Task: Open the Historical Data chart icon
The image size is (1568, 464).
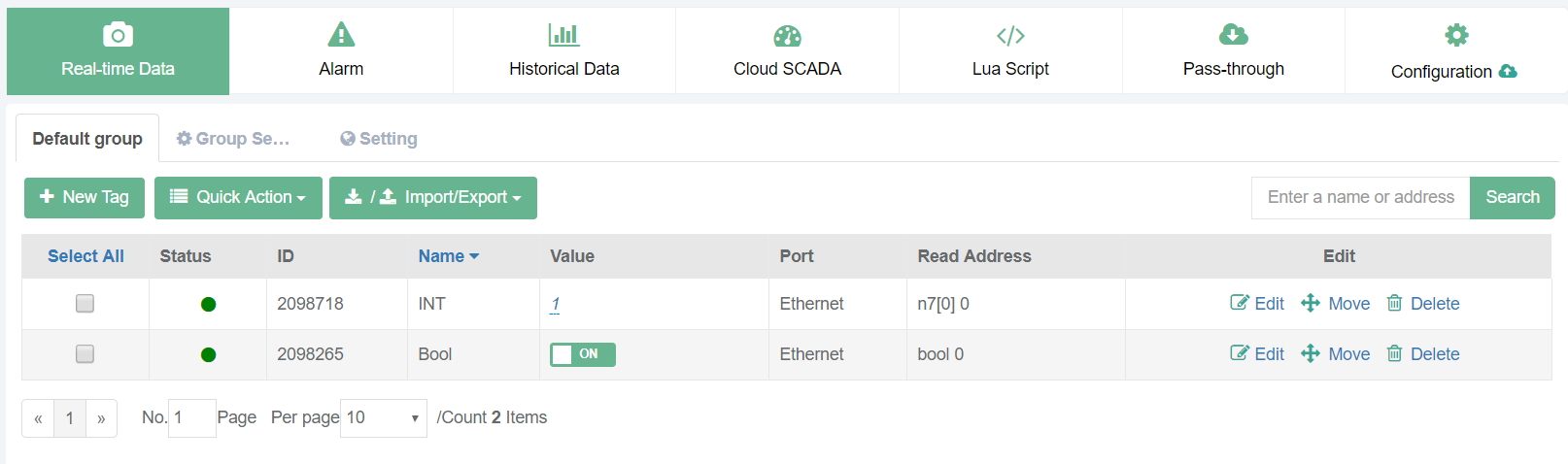Action: [x=563, y=35]
